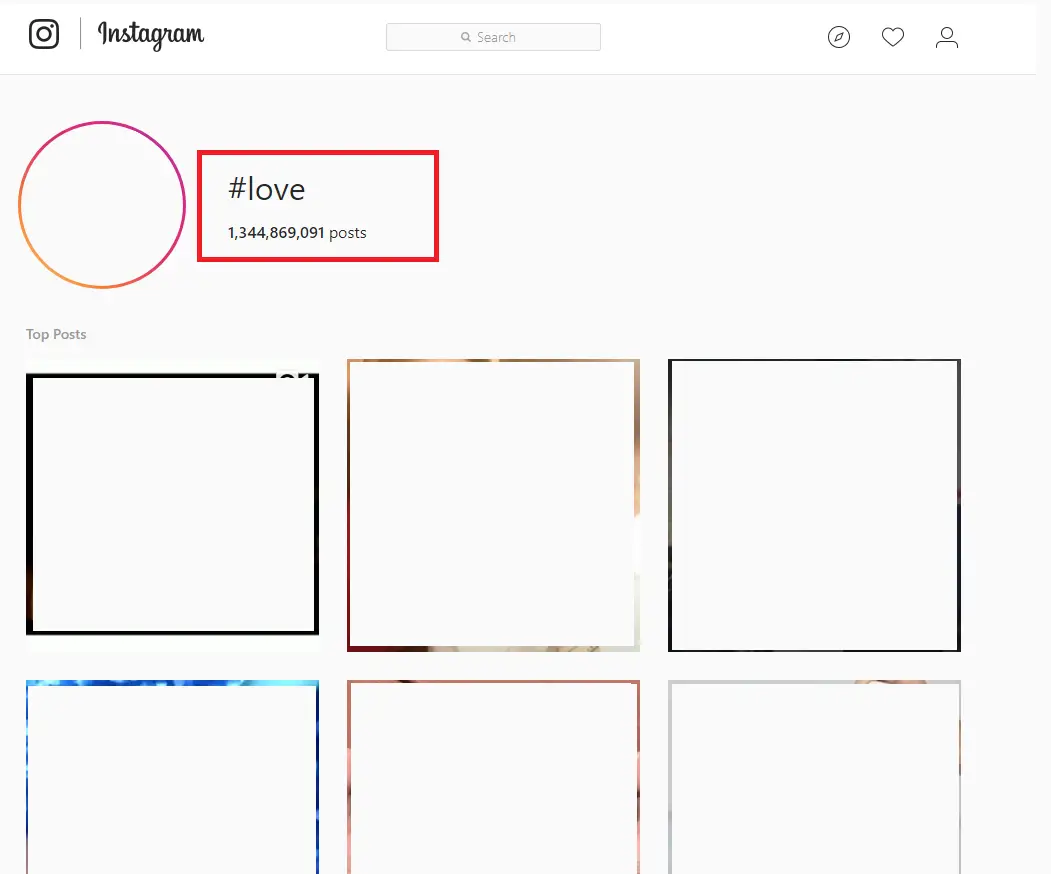
Task: Open the top post with light gray border
Action: coord(814,777)
